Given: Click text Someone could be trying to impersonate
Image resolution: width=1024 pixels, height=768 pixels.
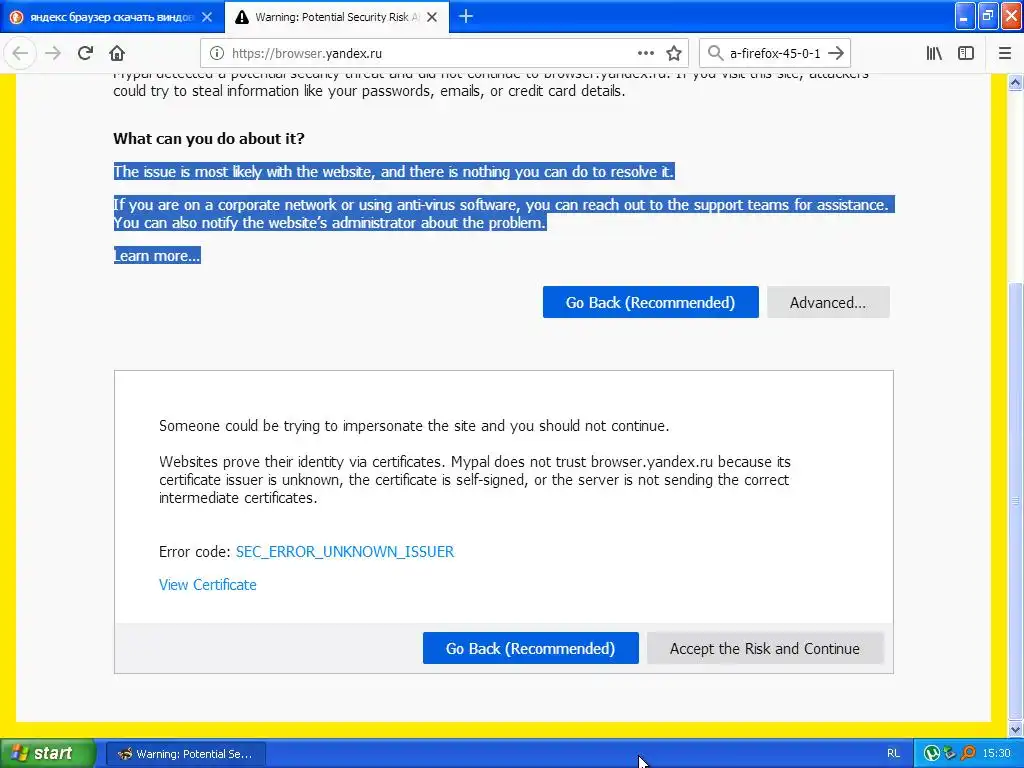Looking at the screenshot, I should click(x=414, y=426).
